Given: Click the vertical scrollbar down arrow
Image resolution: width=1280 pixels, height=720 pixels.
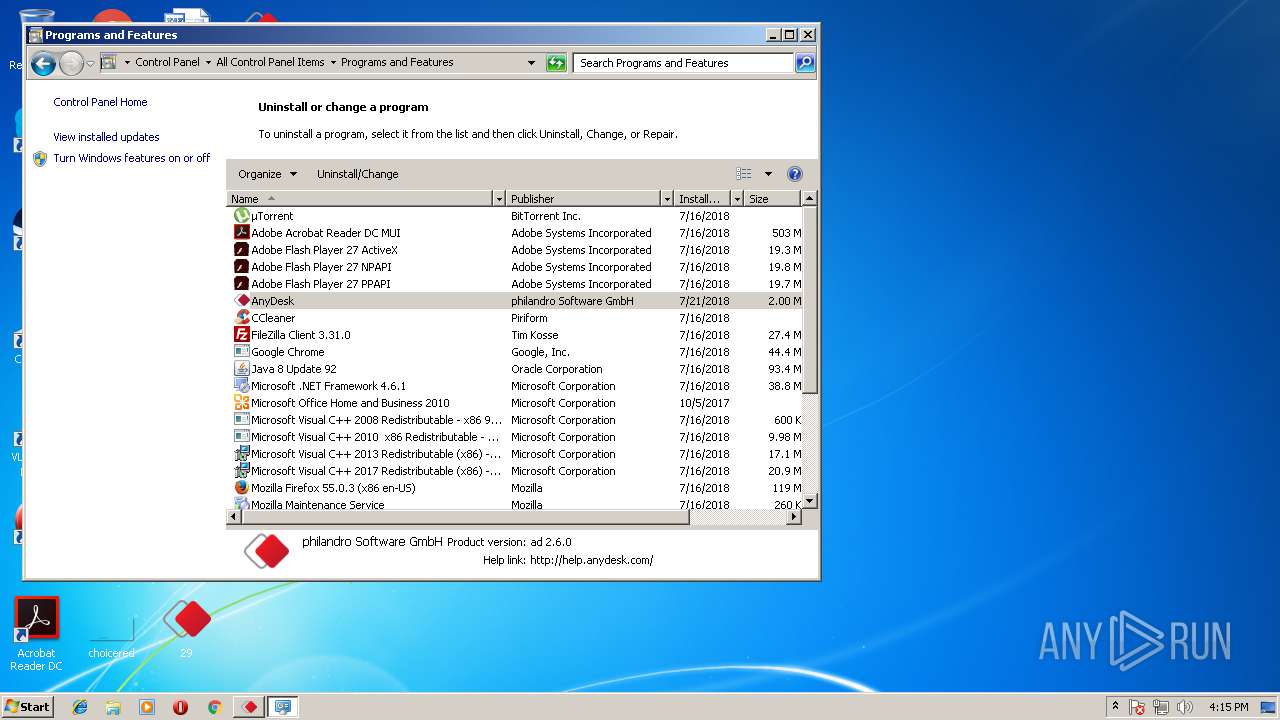Looking at the screenshot, I should pyautogui.click(x=810, y=501).
